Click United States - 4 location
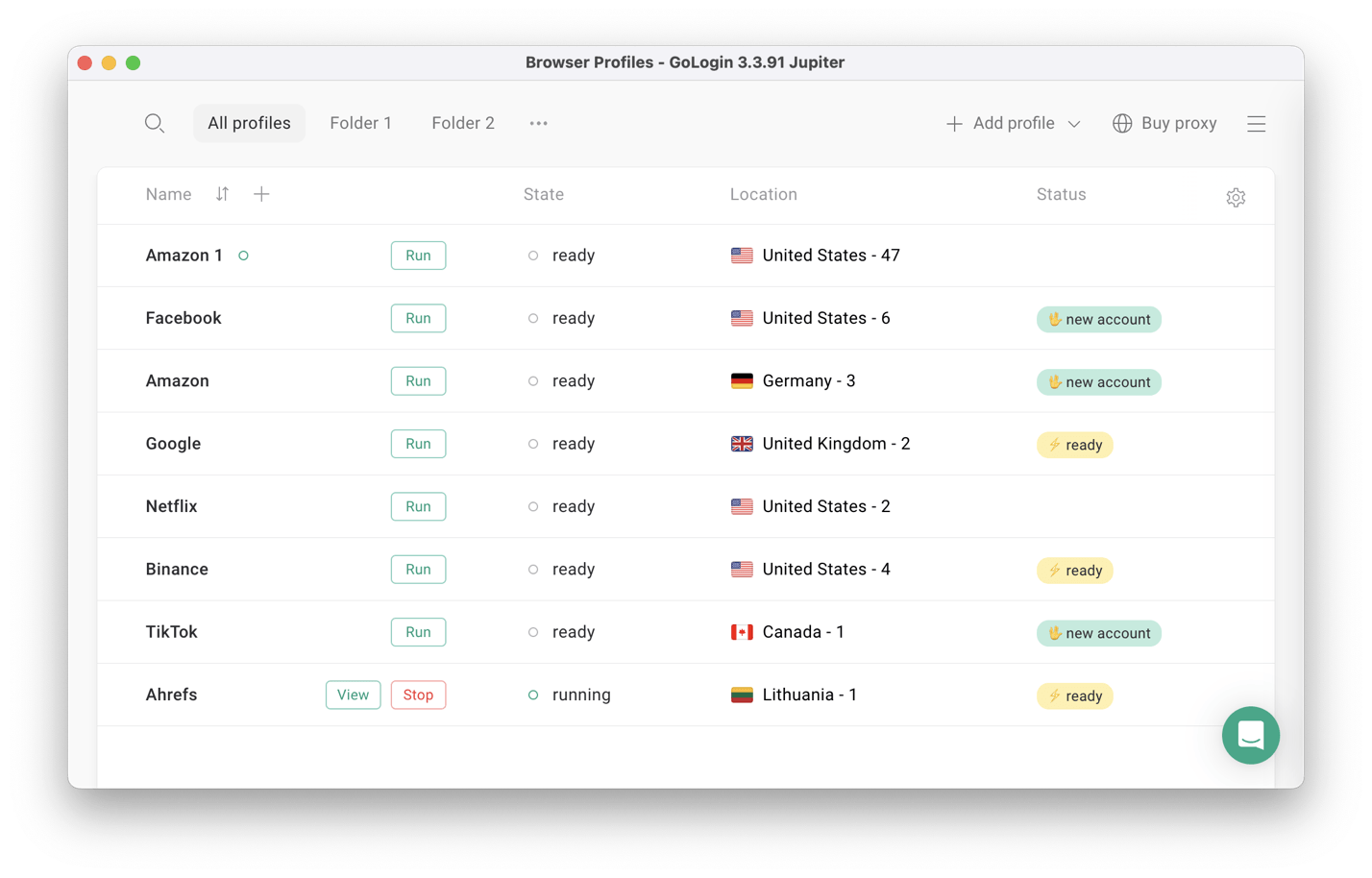This screenshot has width=1372, height=878. pos(826,569)
